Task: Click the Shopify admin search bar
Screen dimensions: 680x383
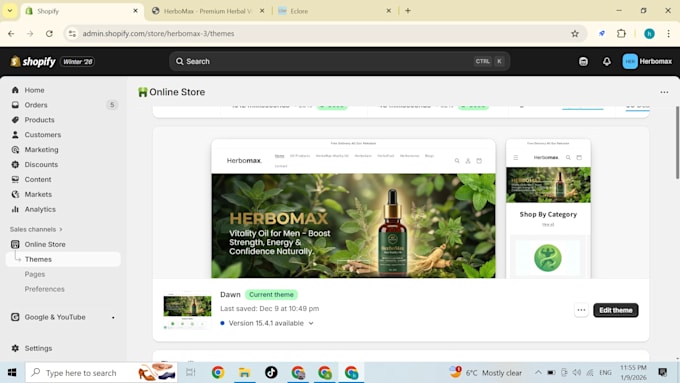Action: coord(339,62)
